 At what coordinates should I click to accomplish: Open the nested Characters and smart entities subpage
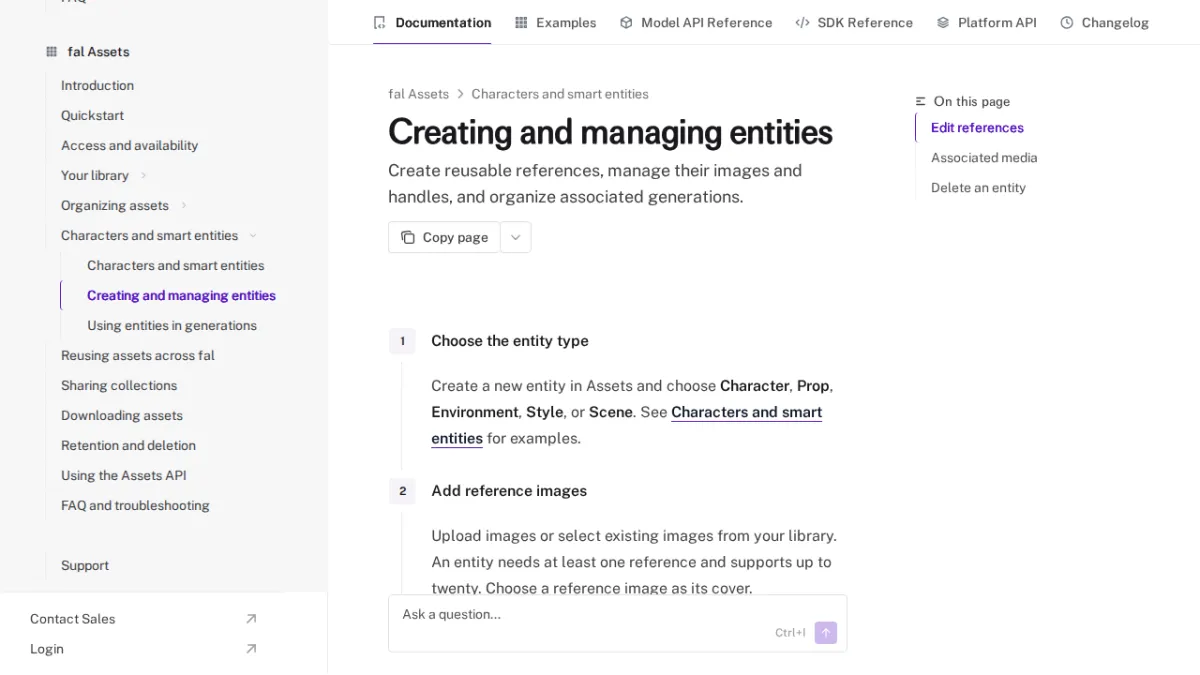tap(176, 266)
